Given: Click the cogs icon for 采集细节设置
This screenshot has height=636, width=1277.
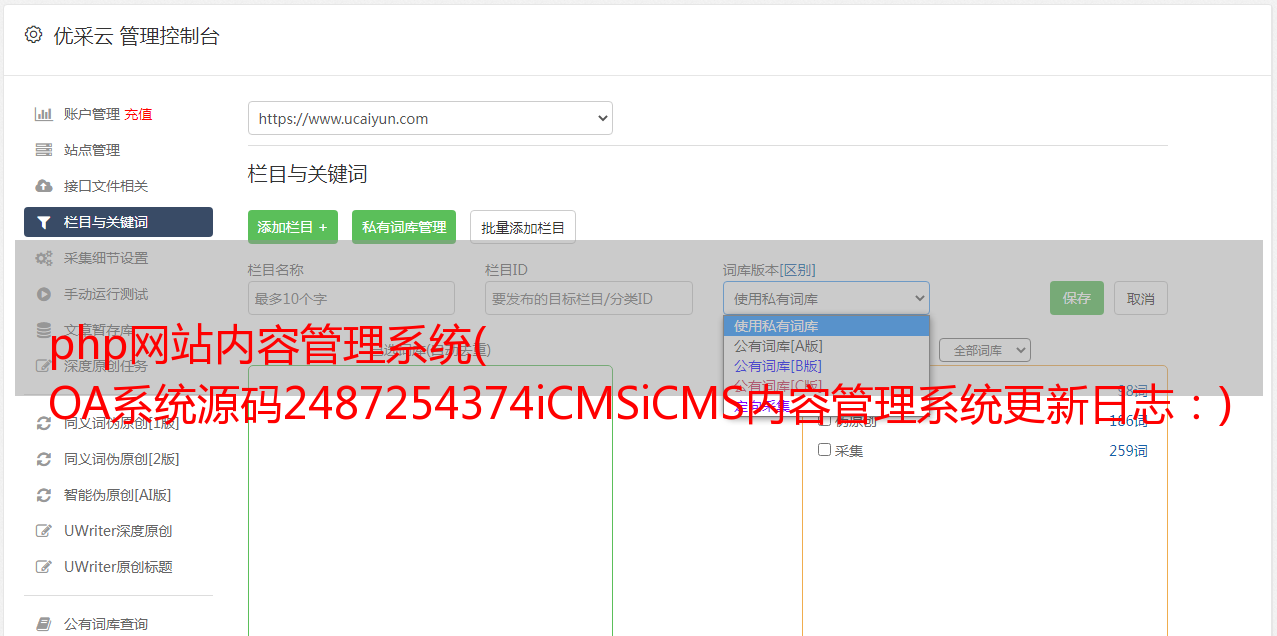Looking at the screenshot, I should click(x=44, y=258).
